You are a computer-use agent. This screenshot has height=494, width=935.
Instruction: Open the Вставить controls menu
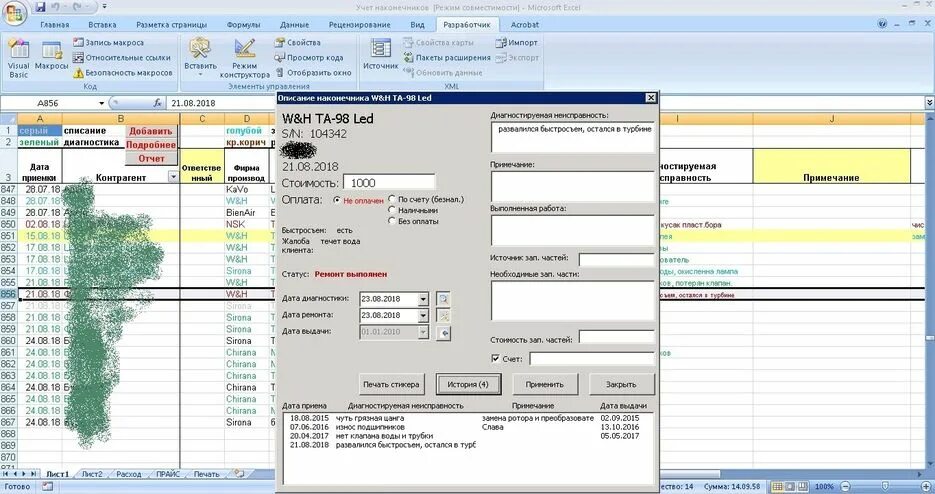tap(200, 58)
